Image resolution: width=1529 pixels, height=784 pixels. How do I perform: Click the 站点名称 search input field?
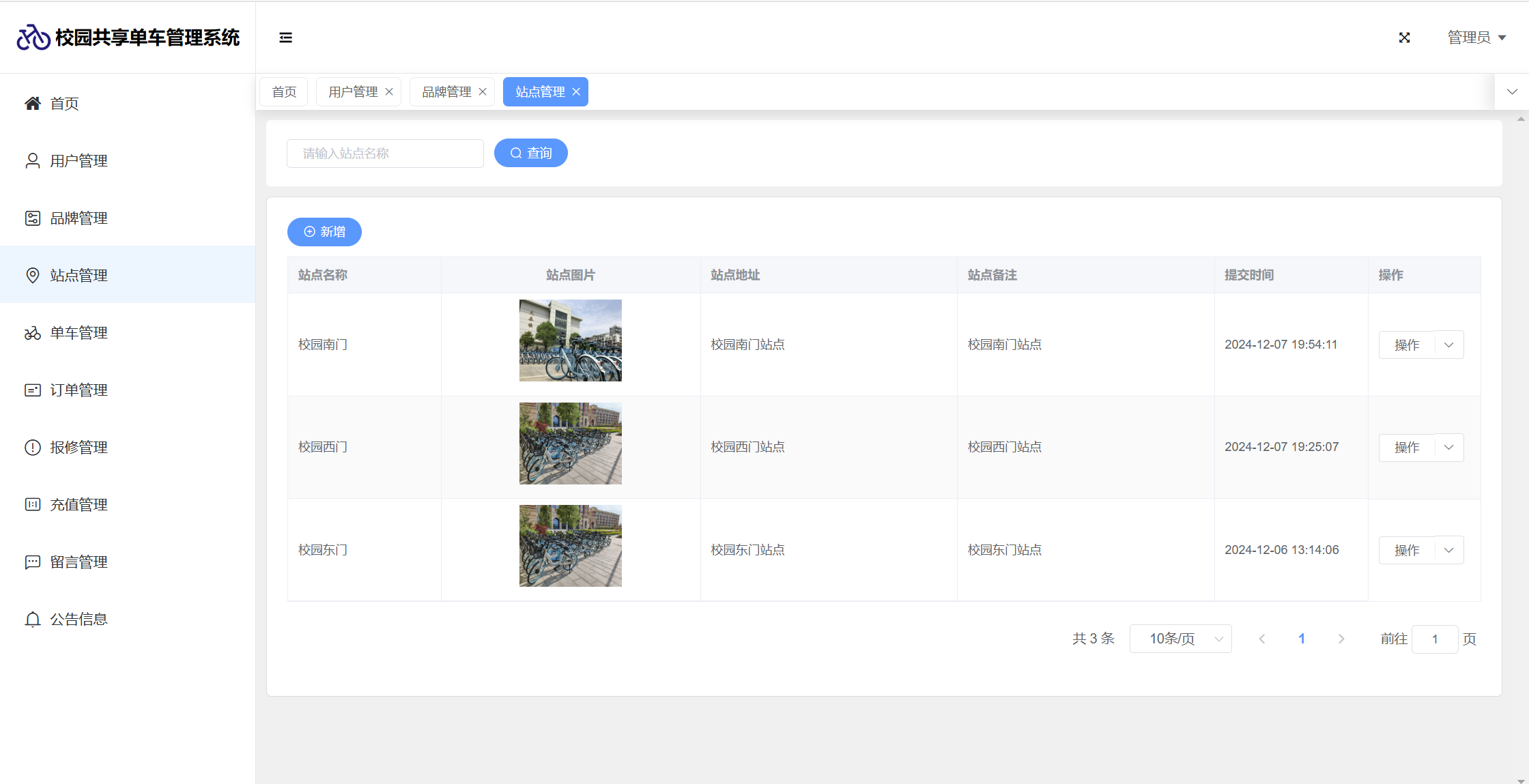[x=385, y=154]
